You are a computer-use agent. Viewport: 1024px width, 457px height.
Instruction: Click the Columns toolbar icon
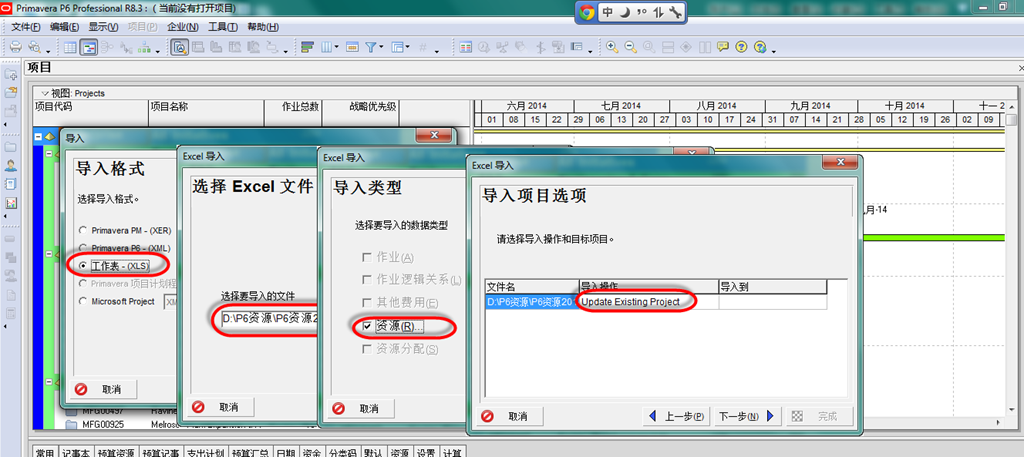point(327,47)
